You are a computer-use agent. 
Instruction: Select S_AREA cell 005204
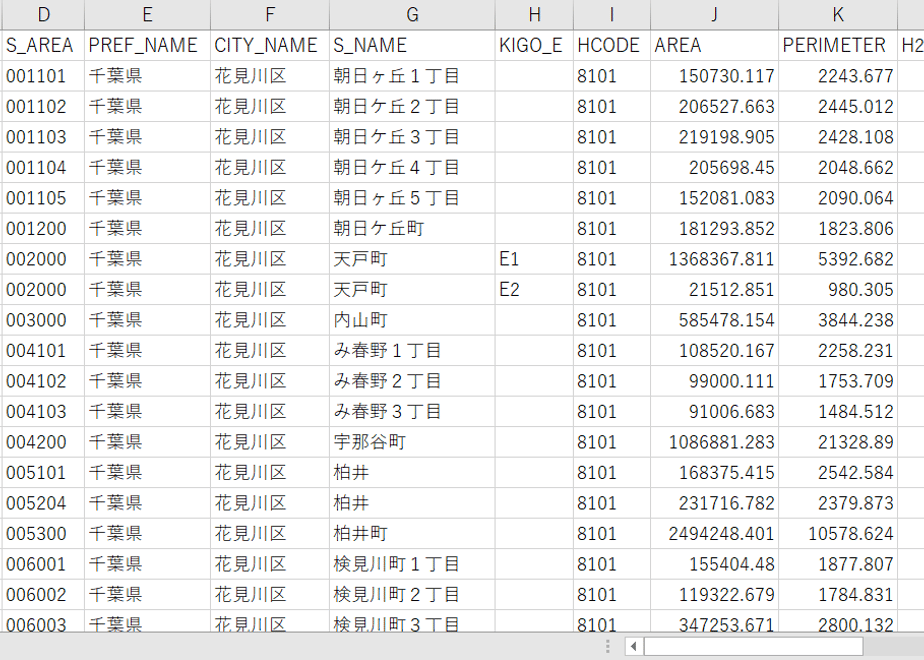(x=43, y=503)
